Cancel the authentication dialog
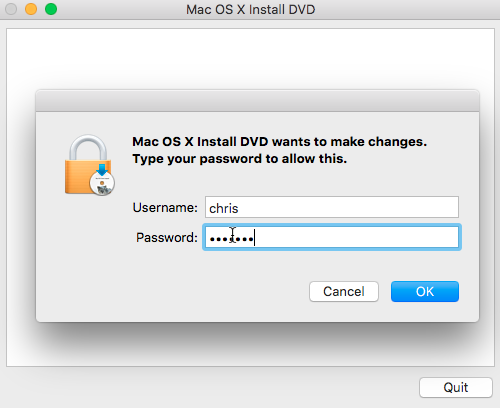This screenshot has width=500, height=408. (344, 292)
